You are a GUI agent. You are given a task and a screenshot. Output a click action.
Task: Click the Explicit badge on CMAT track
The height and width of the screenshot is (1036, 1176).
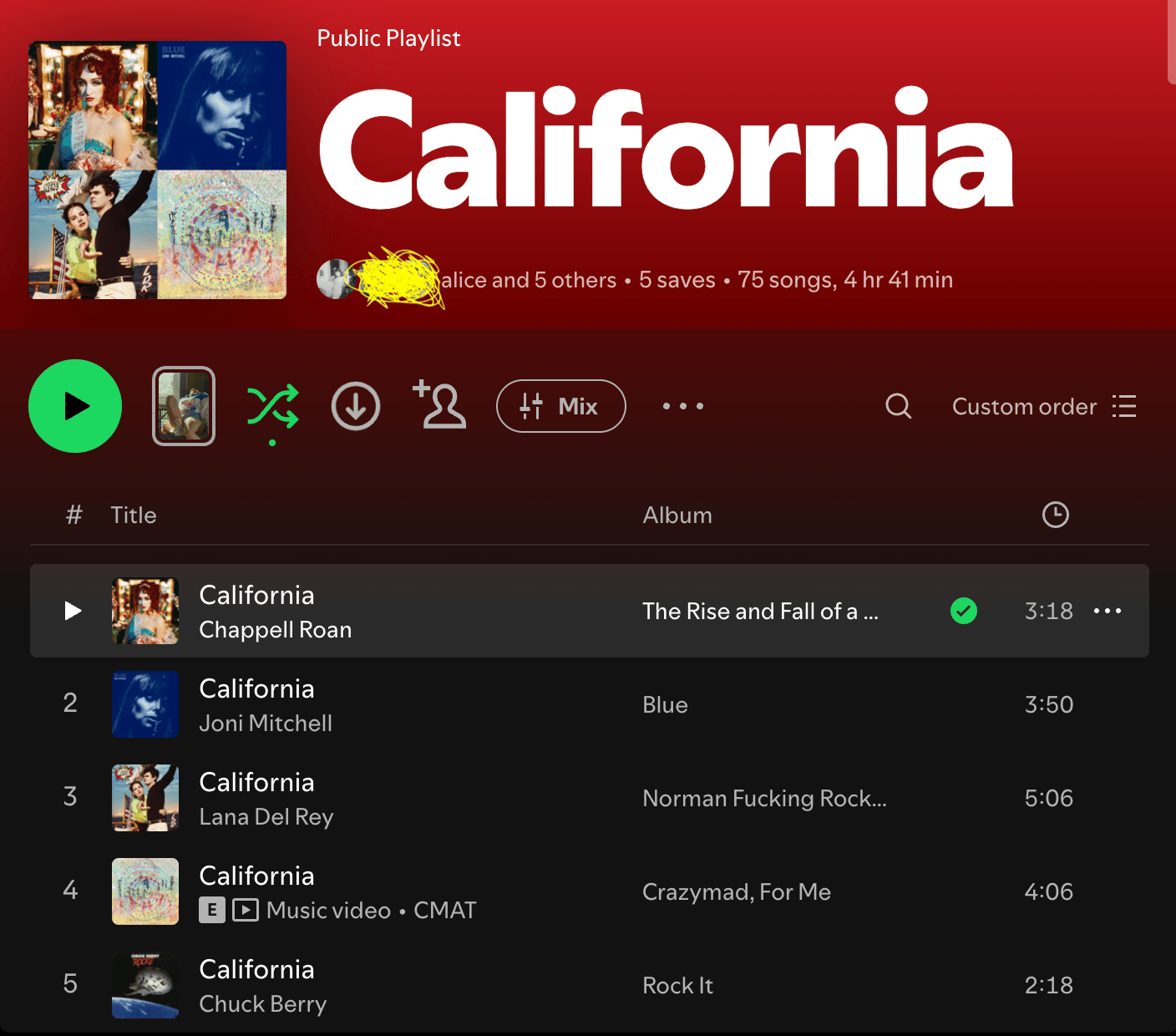click(x=212, y=910)
